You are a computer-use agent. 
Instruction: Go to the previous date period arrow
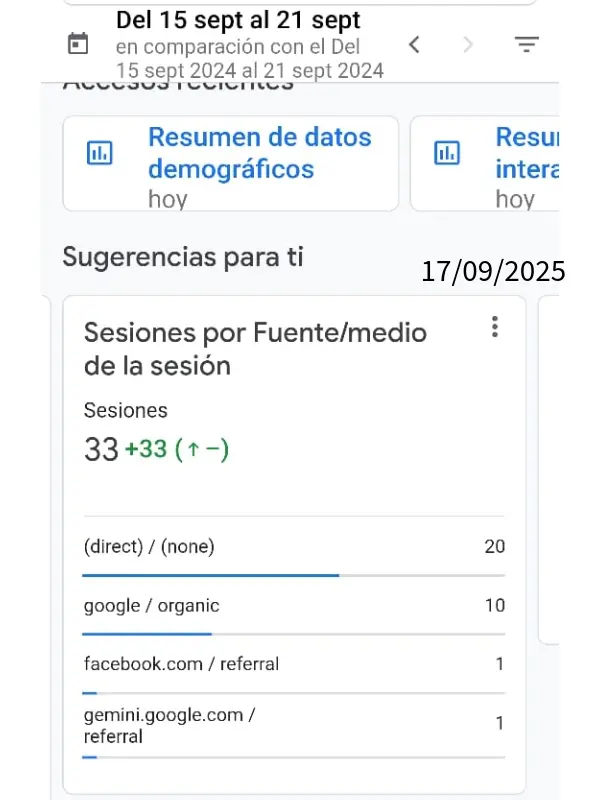414,44
